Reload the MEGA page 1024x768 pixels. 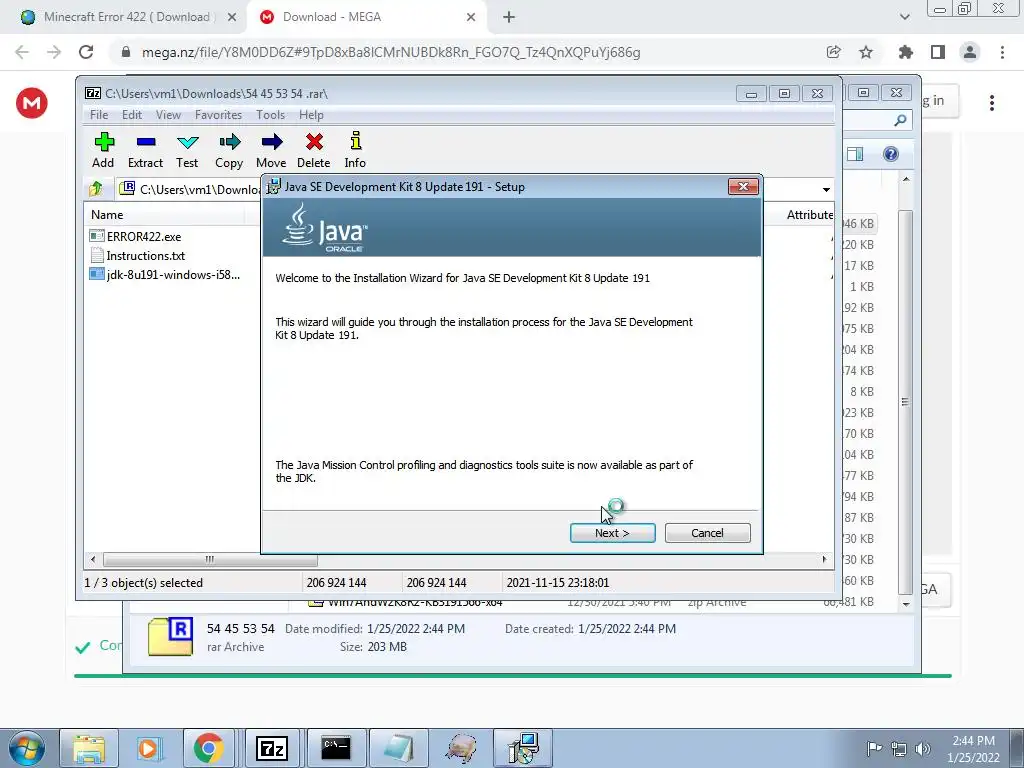86,52
